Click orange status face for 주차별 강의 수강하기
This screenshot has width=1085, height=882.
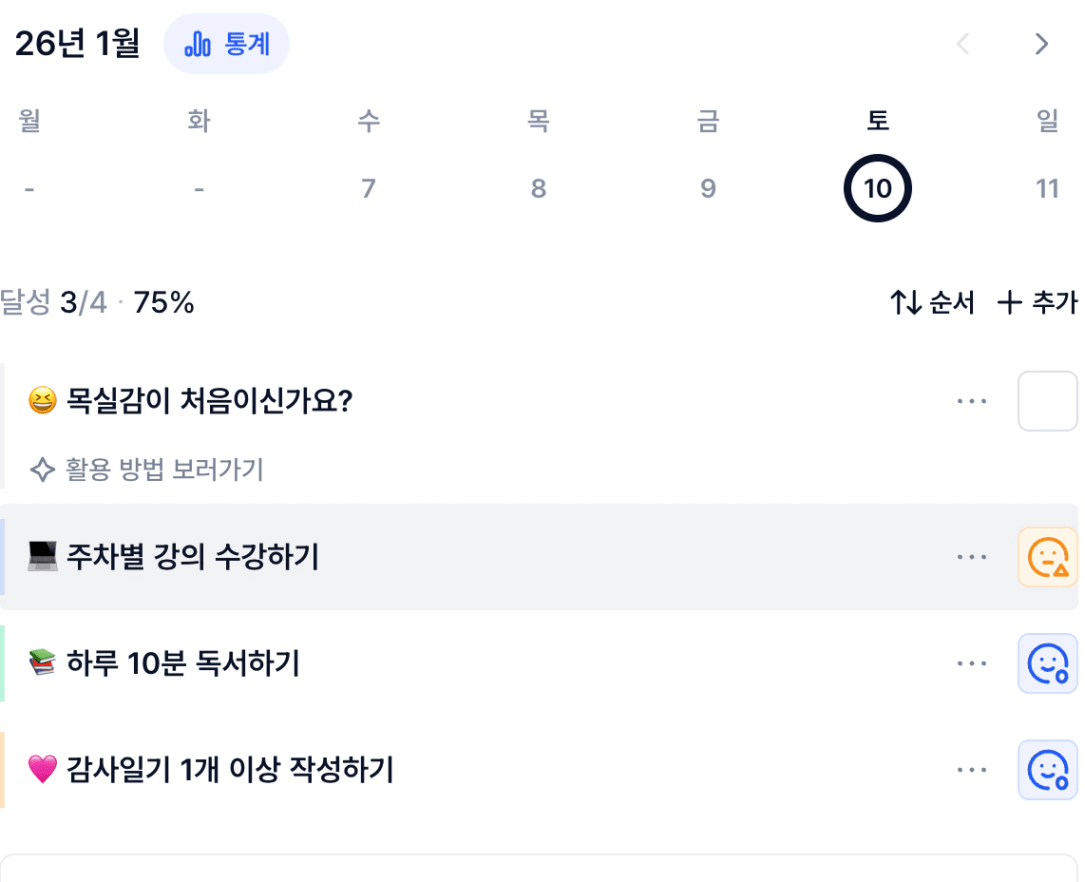point(1047,557)
